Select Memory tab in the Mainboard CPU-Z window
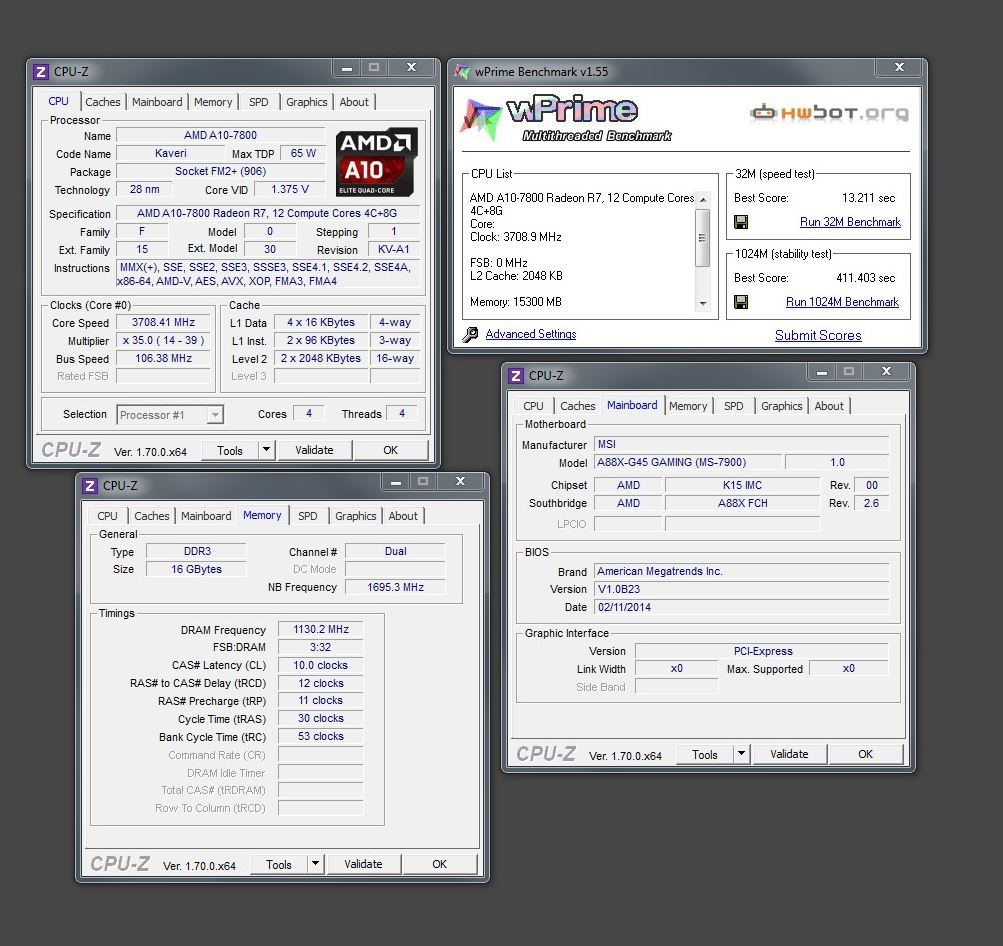 pyautogui.click(x=688, y=406)
